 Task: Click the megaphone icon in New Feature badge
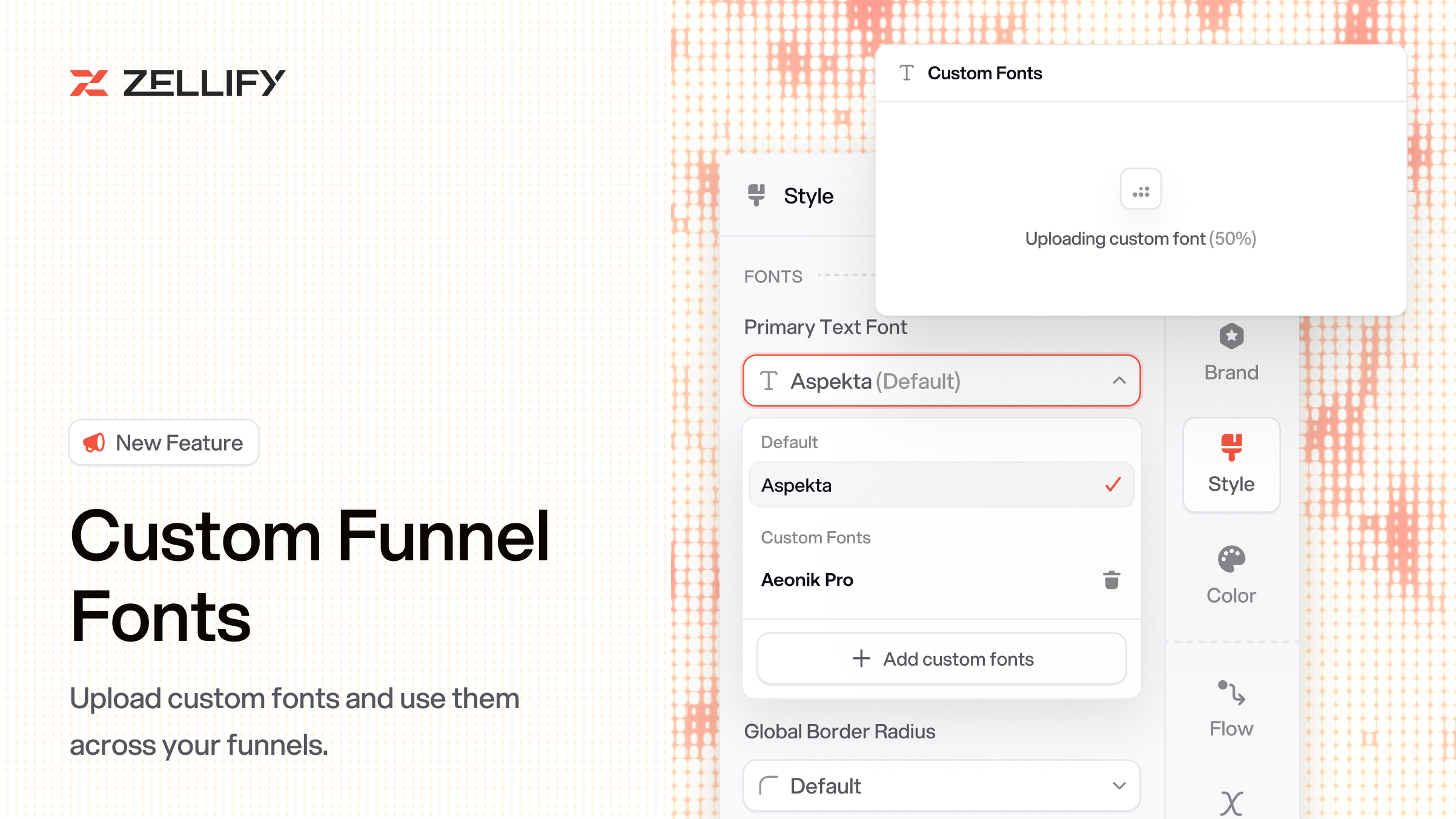[x=94, y=443]
